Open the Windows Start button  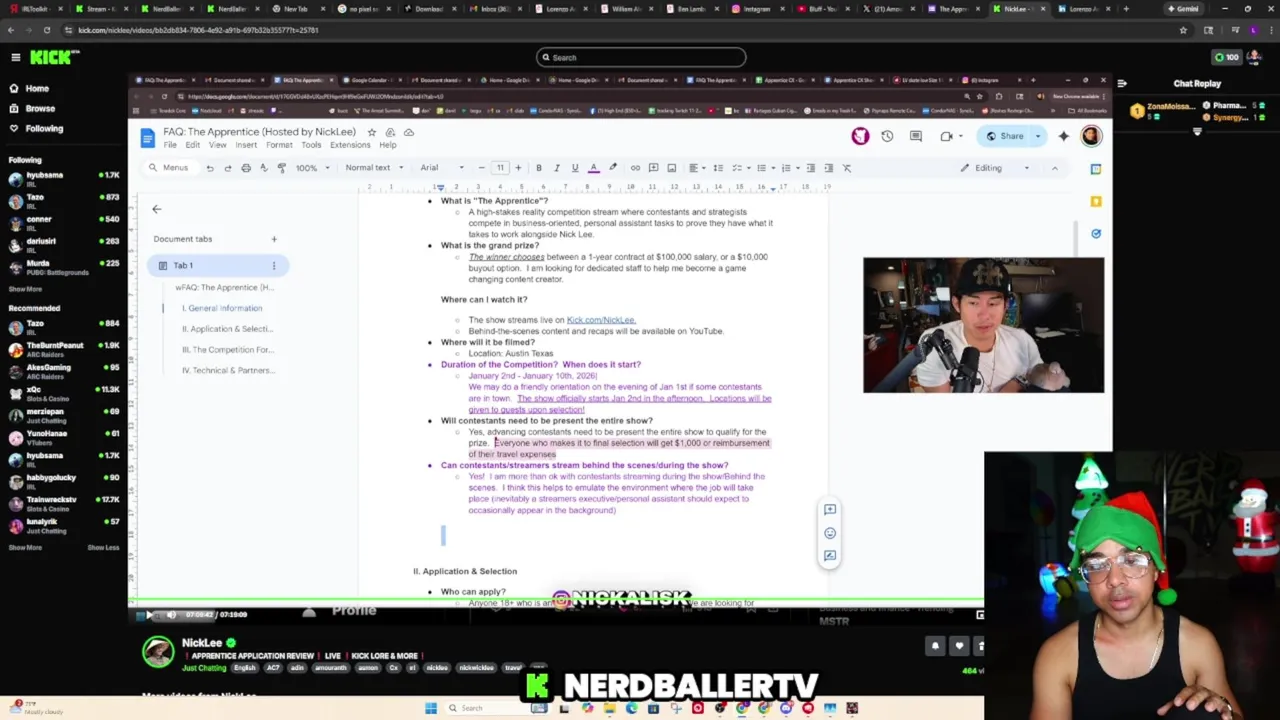pos(431,708)
